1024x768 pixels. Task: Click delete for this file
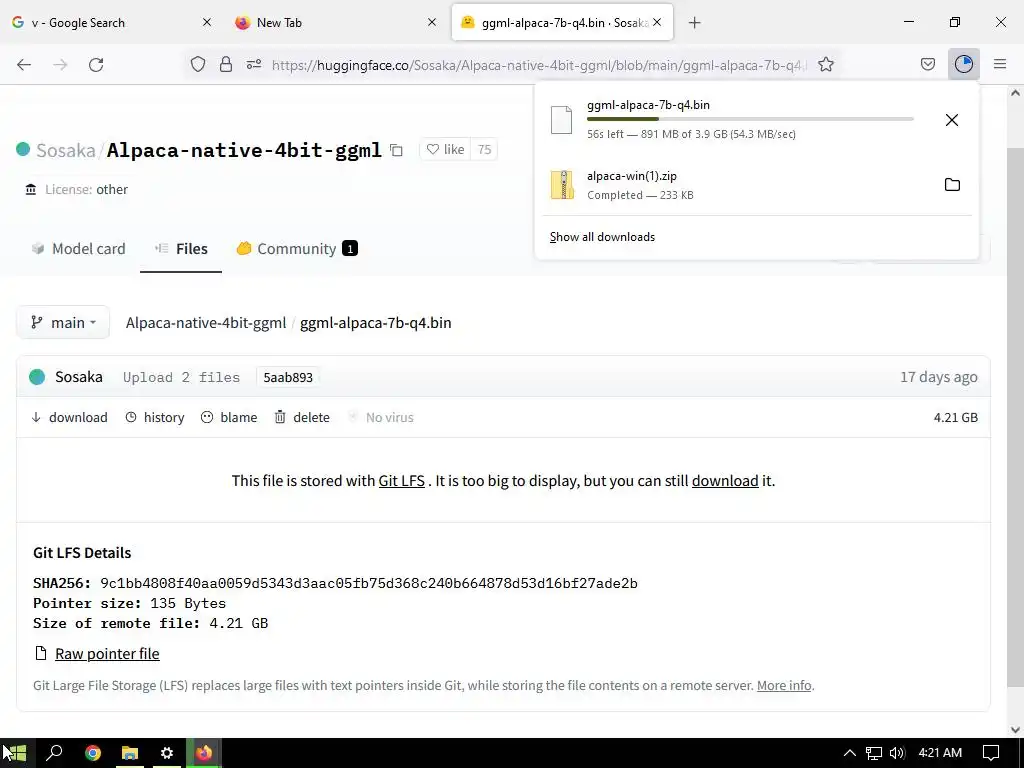pos(302,417)
